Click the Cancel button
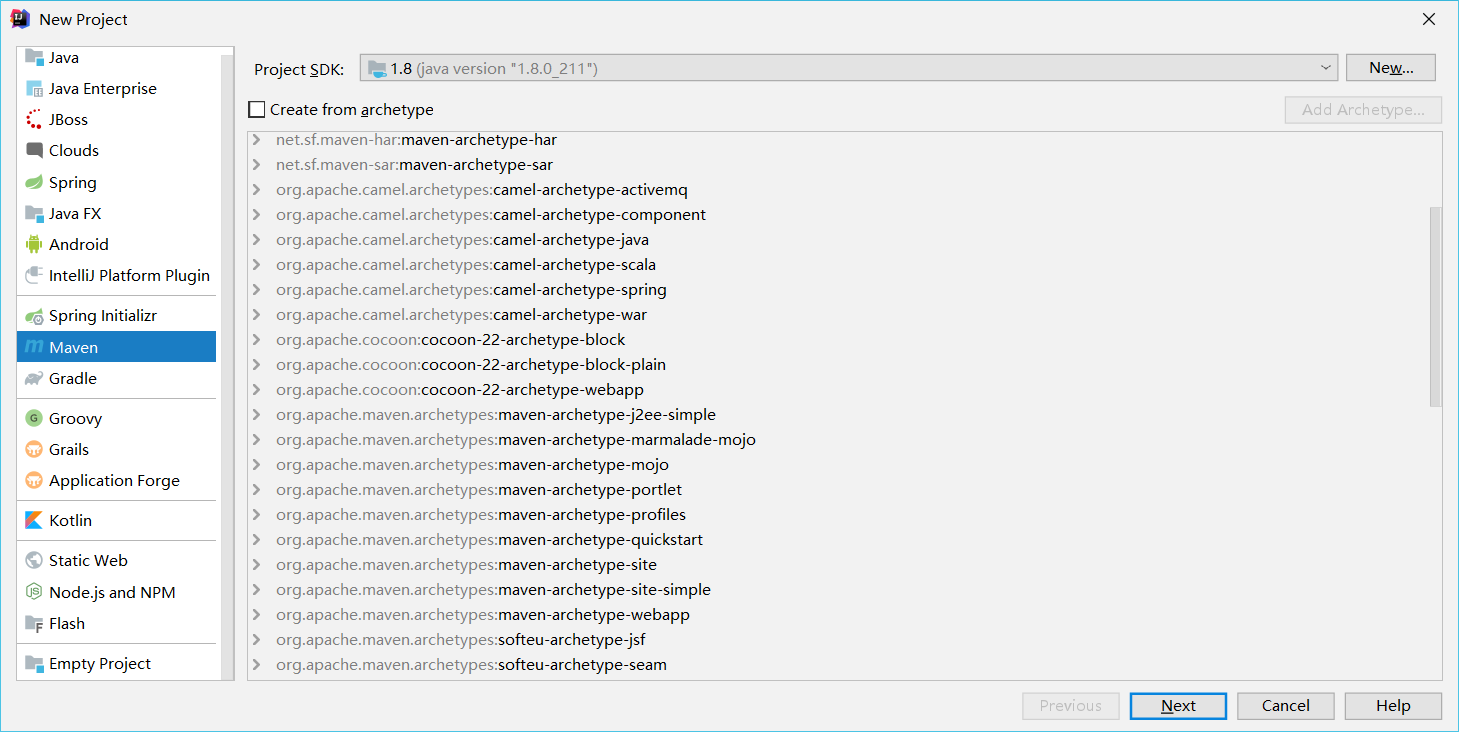This screenshot has width=1459, height=732. click(x=1285, y=706)
